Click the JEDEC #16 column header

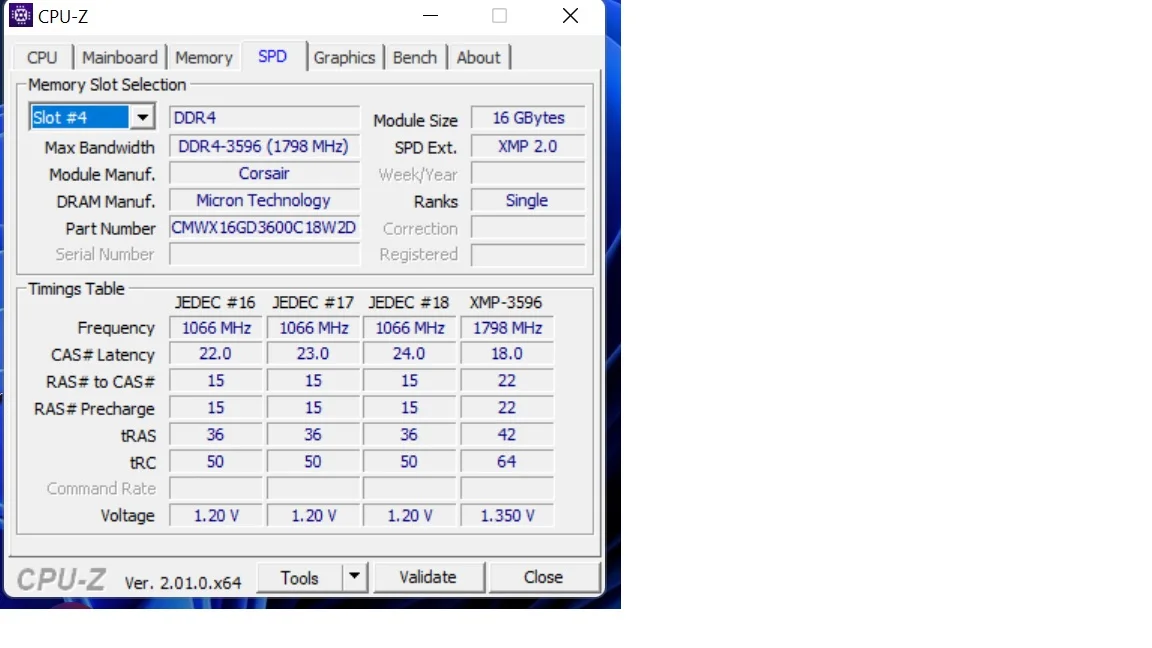(215, 303)
